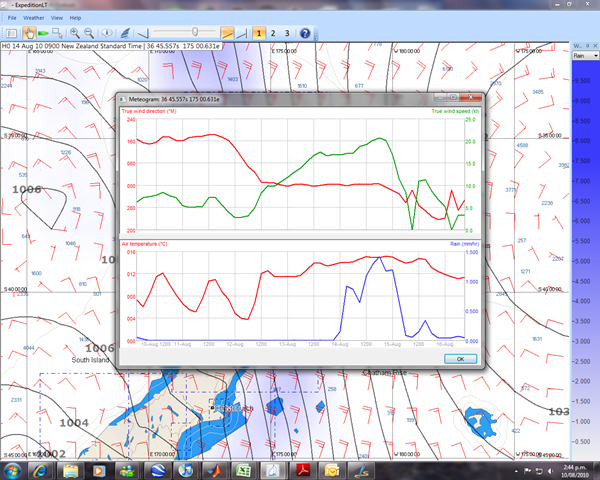Screen dimensions: 600x480
Task: Open Windows Media Player from taskbar
Action: pyautogui.click(x=99, y=470)
